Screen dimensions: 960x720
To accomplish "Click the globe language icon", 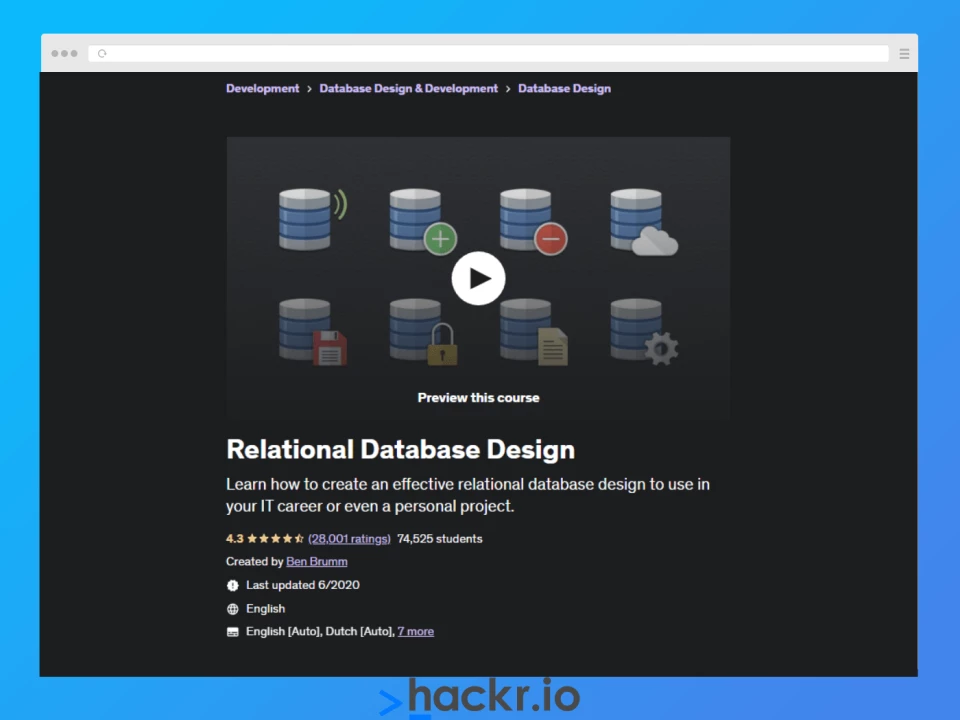I will click(x=233, y=609).
